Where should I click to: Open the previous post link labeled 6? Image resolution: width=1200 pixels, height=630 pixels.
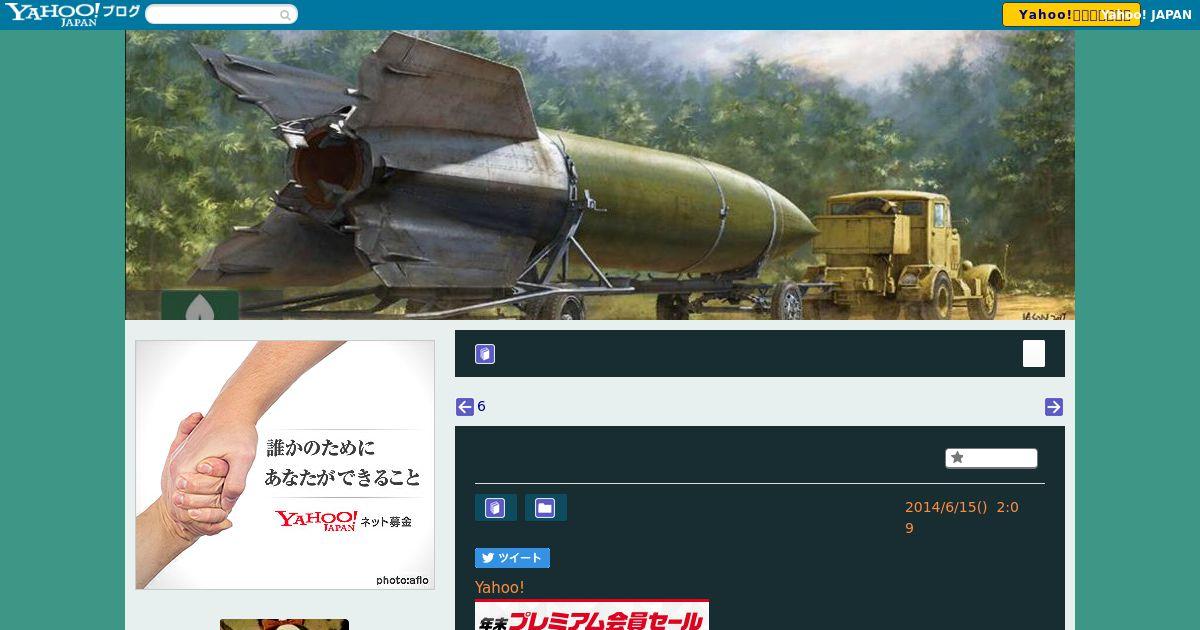pos(481,407)
